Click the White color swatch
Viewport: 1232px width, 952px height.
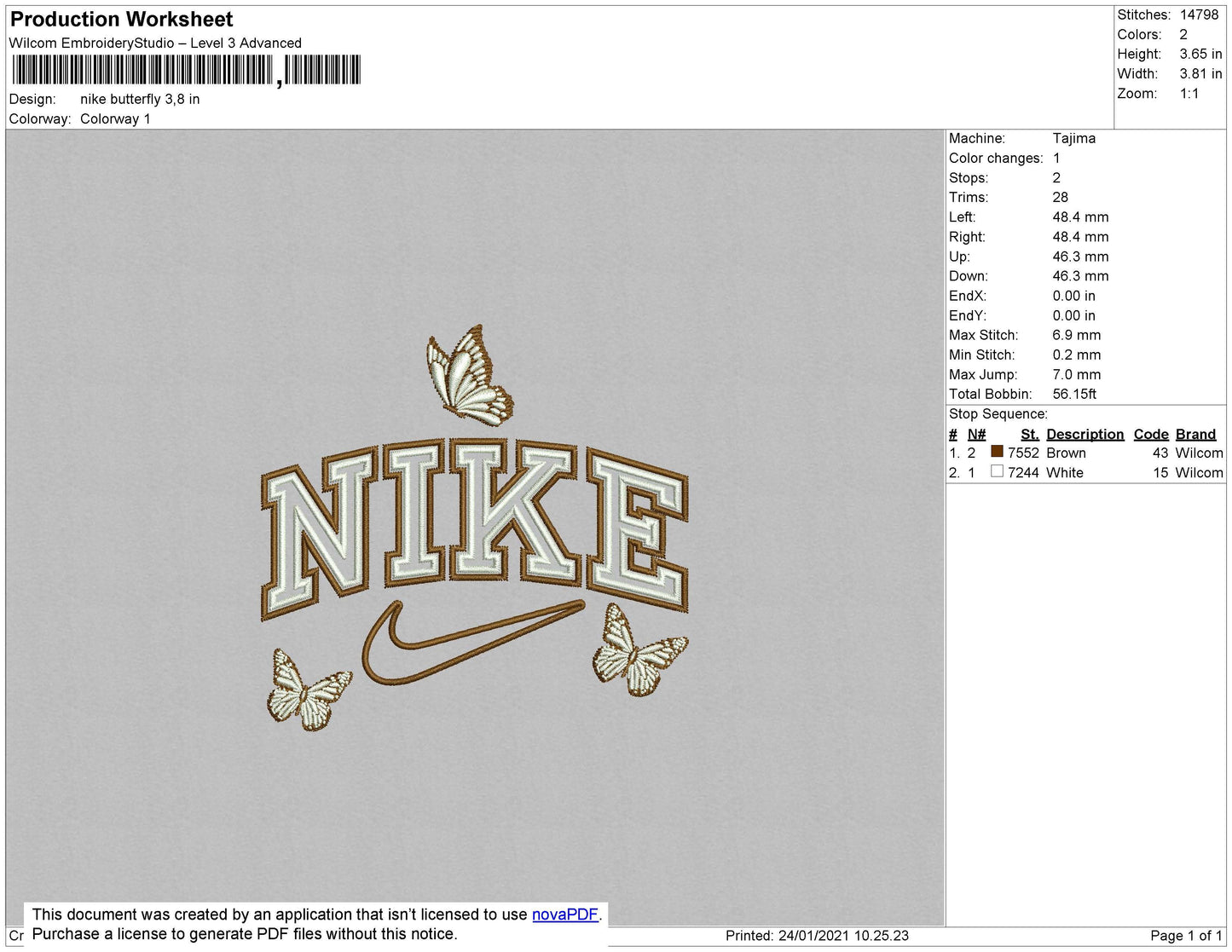coord(997,471)
